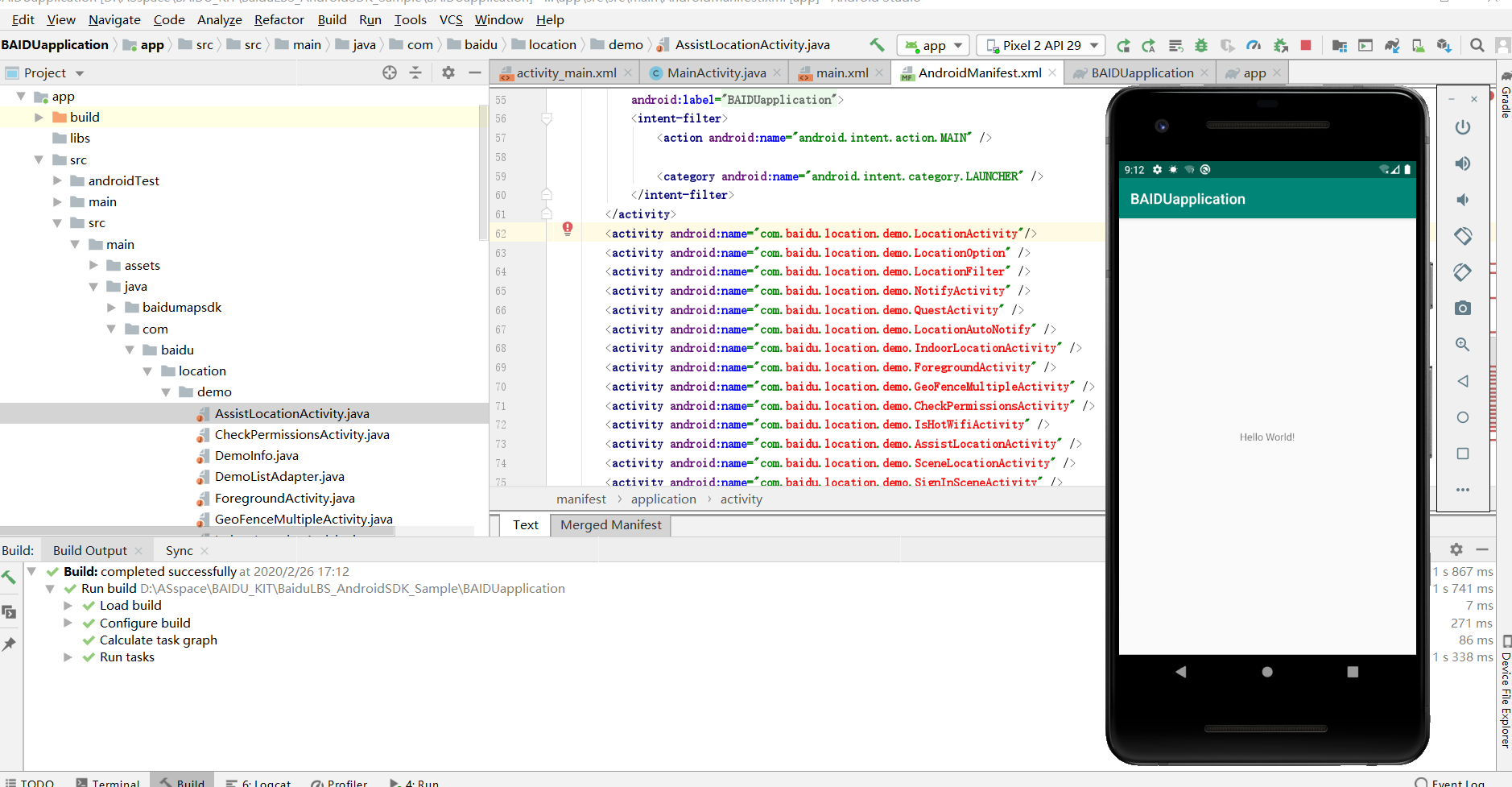Click Sync Project with Gradle Files icon
The width and height of the screenshot is (1512, 787).
[x=1392, y=45]
